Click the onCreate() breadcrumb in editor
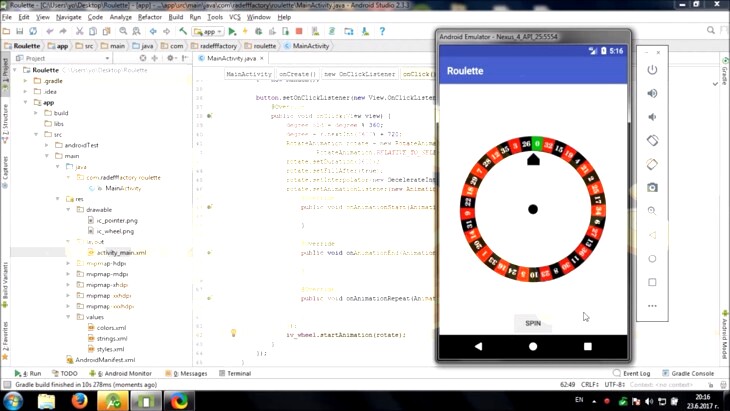730x411 pixels. (x=297, y=74)
